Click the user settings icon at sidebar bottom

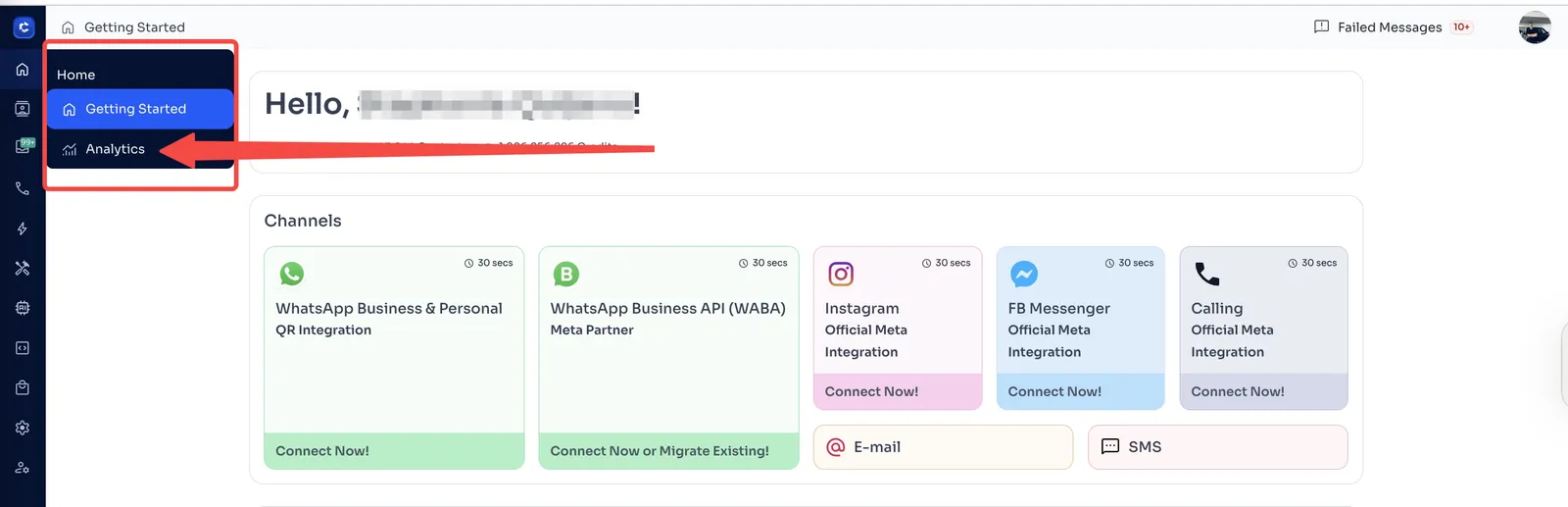coord(23,468)
